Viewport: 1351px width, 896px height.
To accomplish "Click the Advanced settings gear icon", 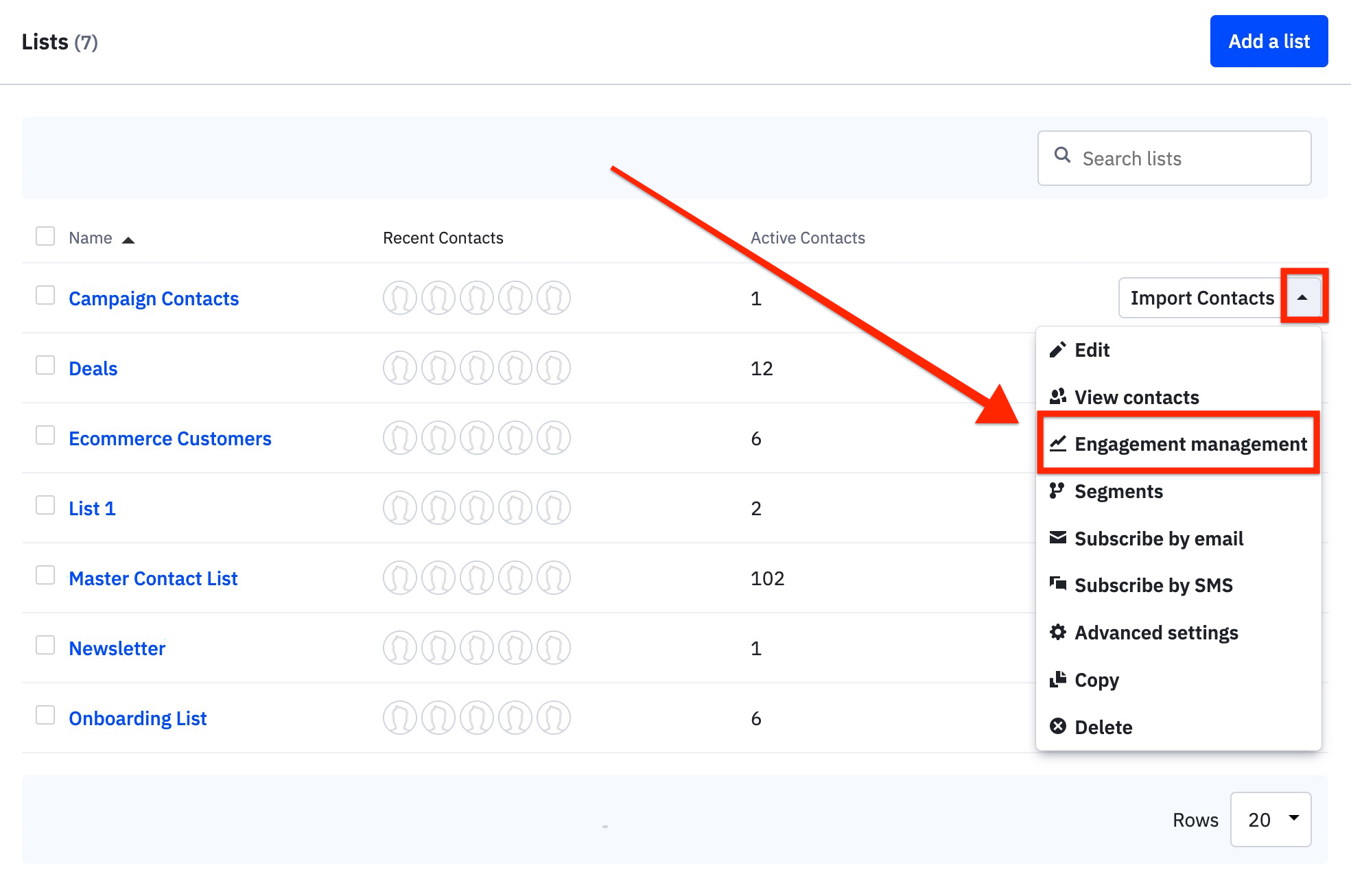I will [x=1057, y=632].
